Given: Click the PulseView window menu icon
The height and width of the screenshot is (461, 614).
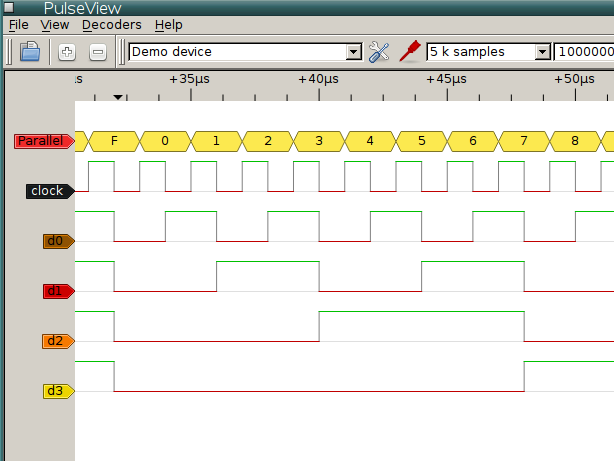Looking at the screenshot, I should [x=9, y=7].
